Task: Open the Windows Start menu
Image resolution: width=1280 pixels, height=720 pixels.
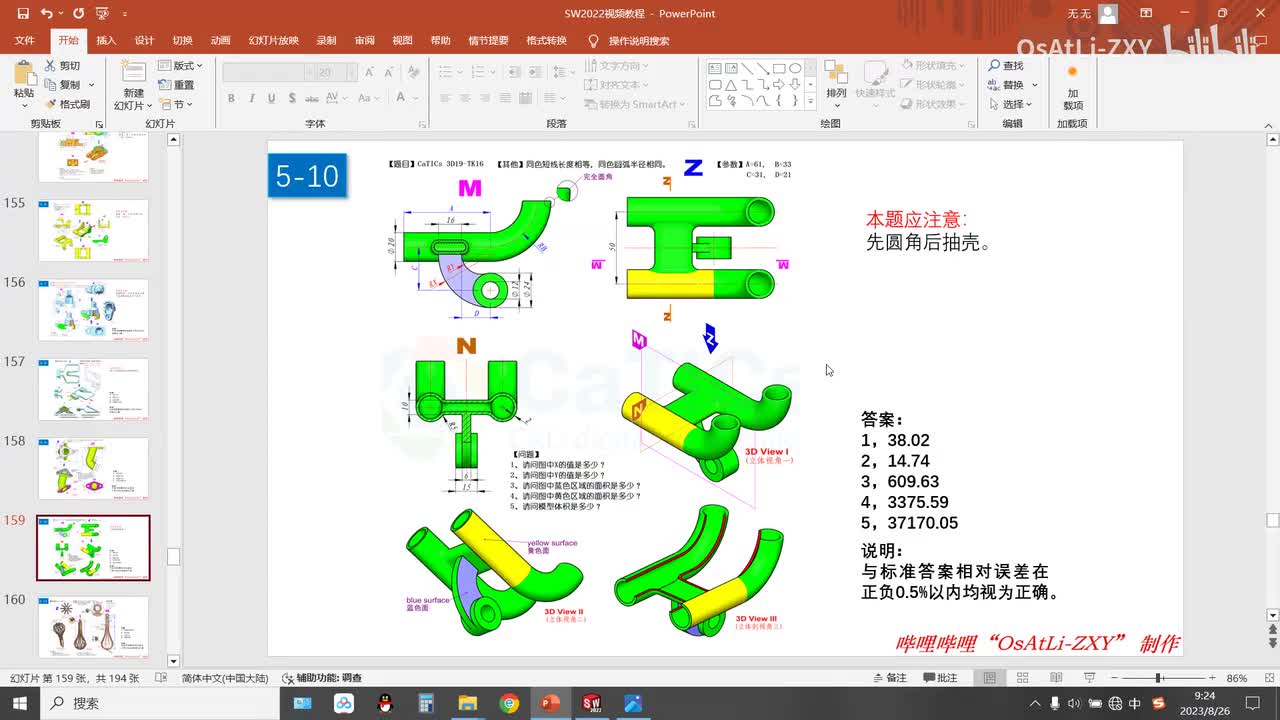Action: 20,703
